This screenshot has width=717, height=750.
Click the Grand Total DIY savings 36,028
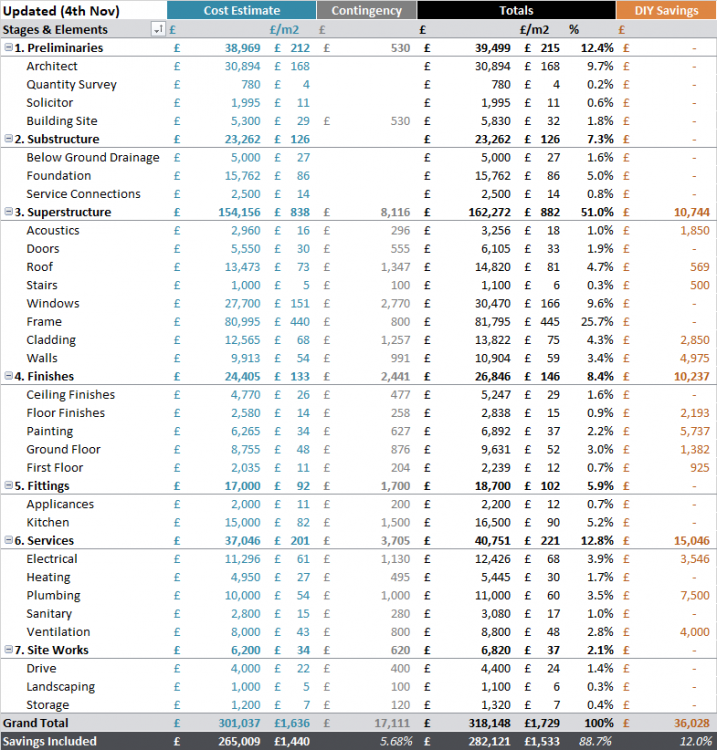(692, 723)
